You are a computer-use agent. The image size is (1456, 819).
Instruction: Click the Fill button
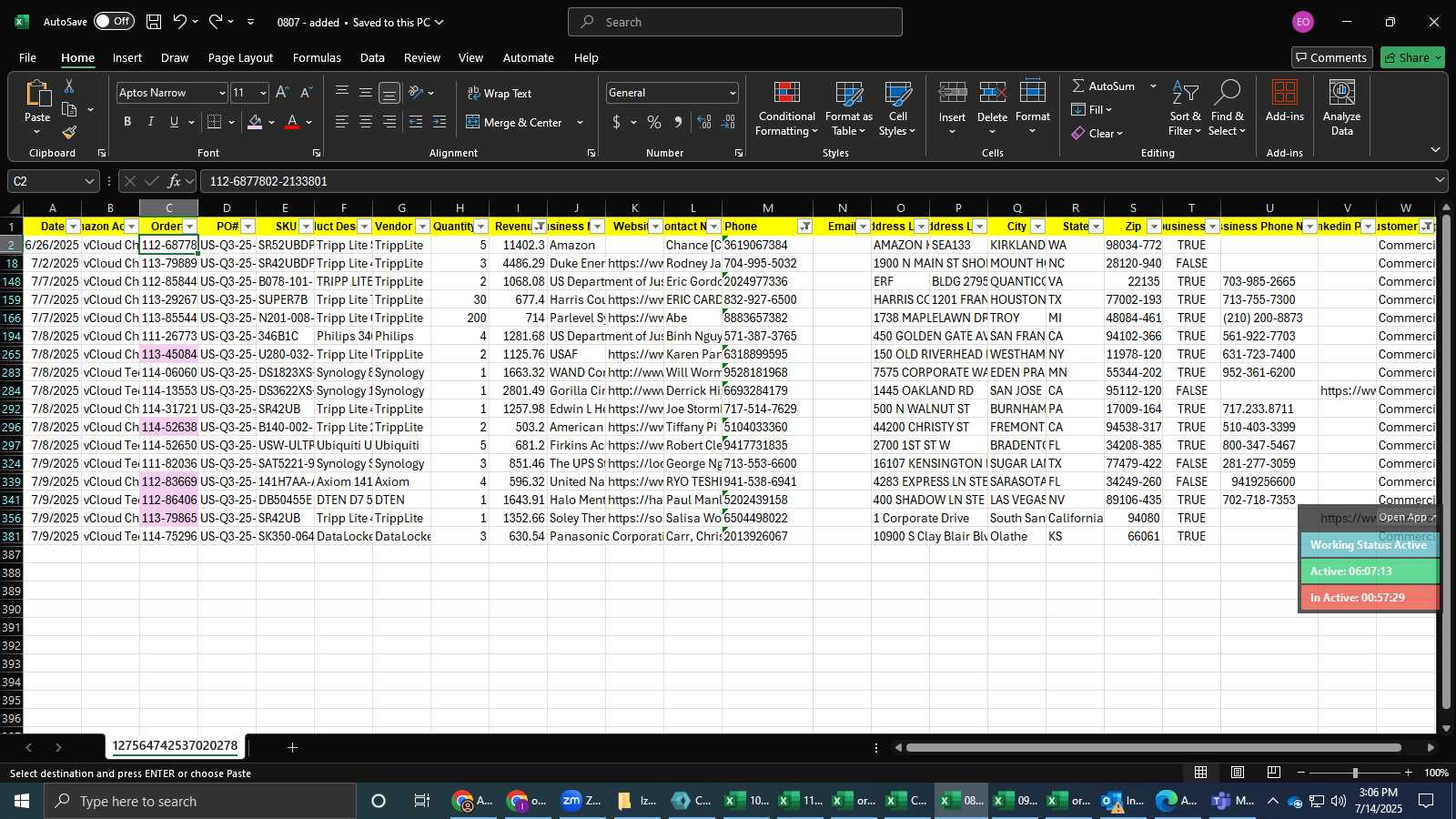pos(1092,109)
